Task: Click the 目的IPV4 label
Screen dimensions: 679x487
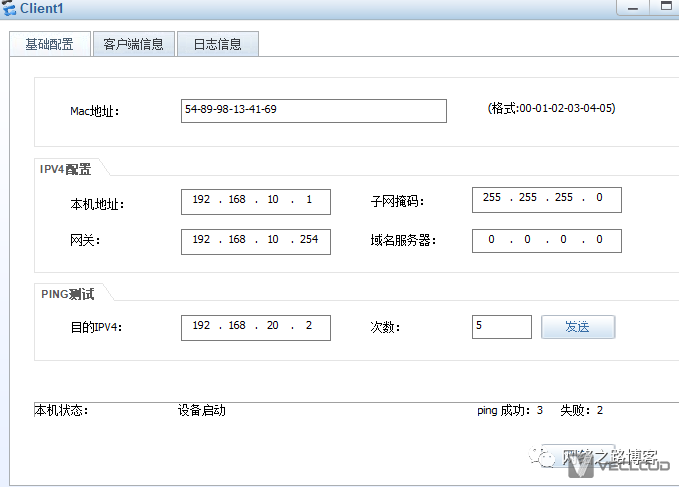Action: click(96, 327)
